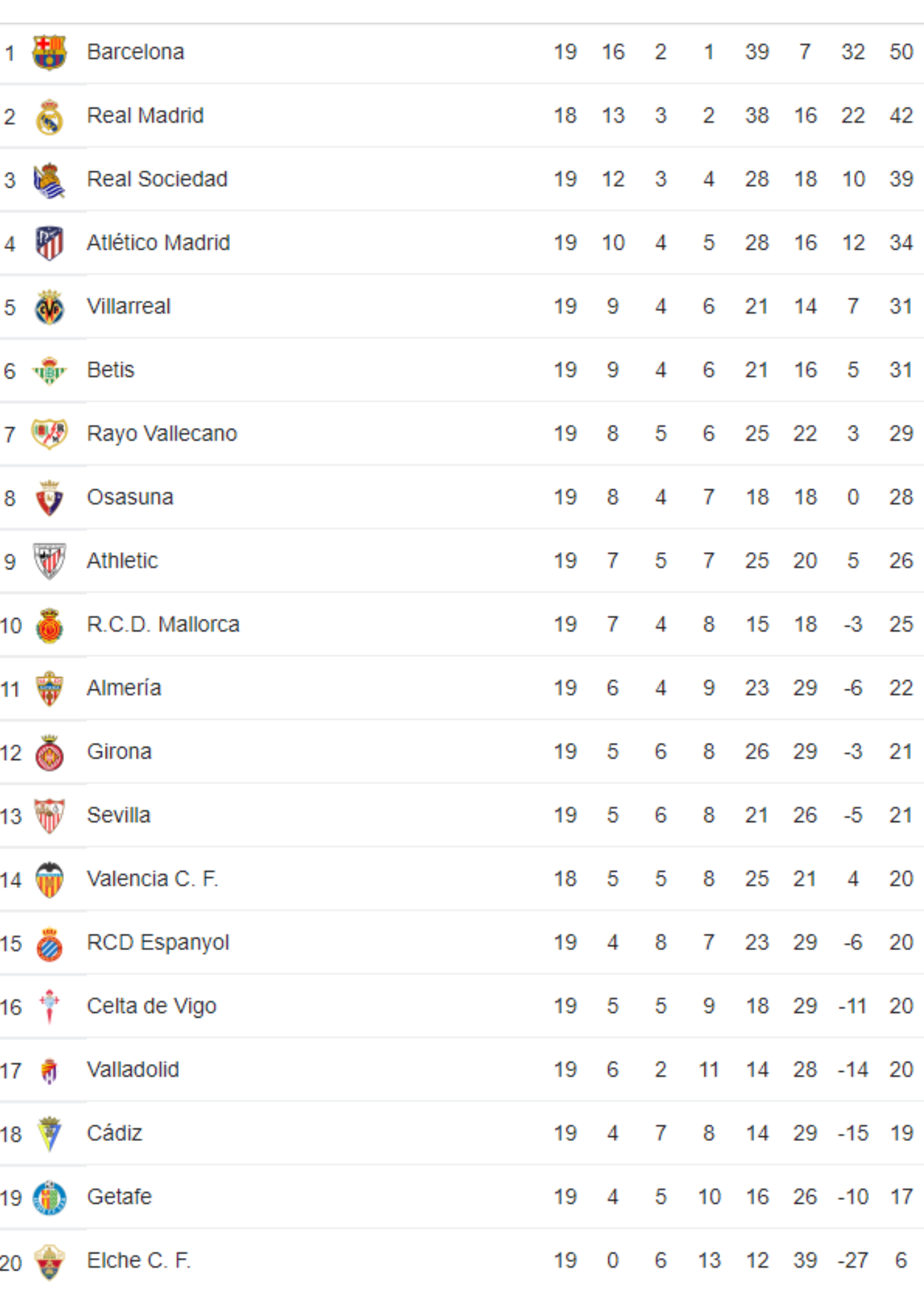The width and height of the screenshot is (924, 1307).
Task: Select the Valladolid team name
Action: pyautogui.click(x=133, y=1069)
